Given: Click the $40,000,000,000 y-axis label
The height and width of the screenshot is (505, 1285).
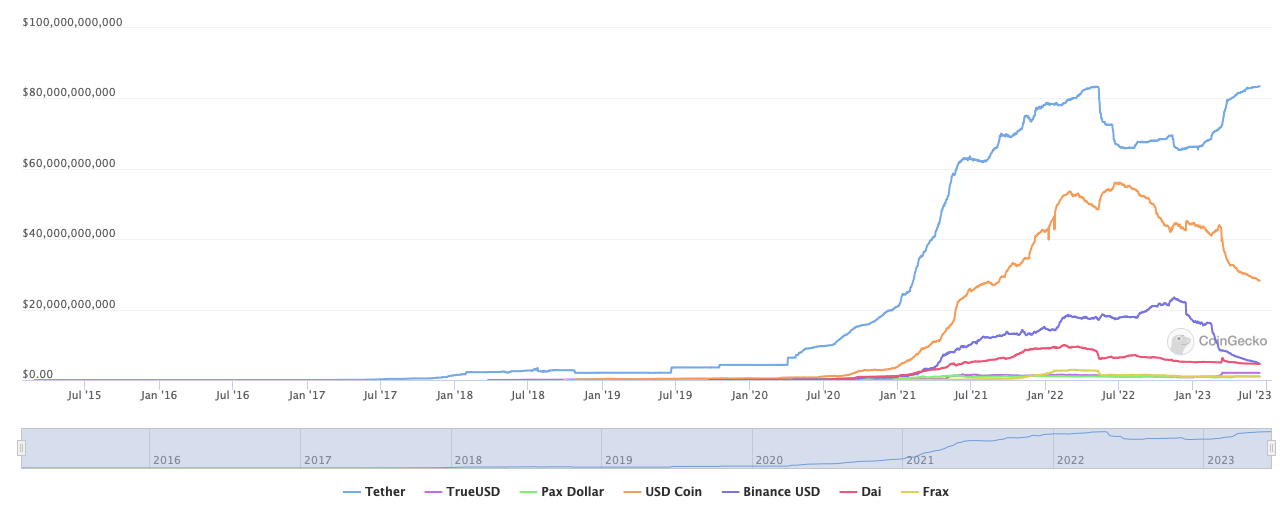Looking at the screenshot, I should [x=69, y=233].
